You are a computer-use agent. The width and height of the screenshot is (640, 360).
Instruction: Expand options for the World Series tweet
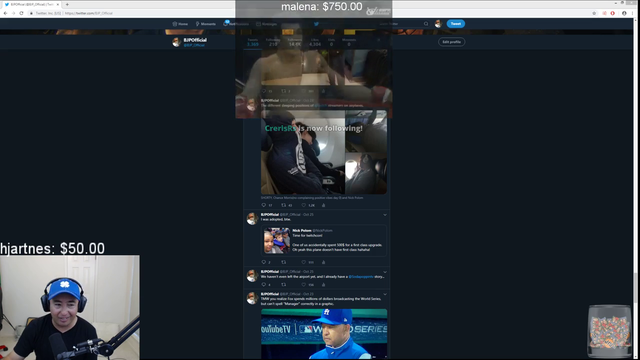(x=385, y=294)
